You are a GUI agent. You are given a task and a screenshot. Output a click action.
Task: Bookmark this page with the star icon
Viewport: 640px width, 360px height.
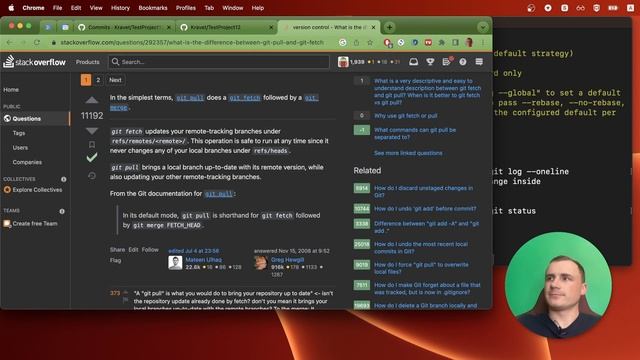pos(370,42)
